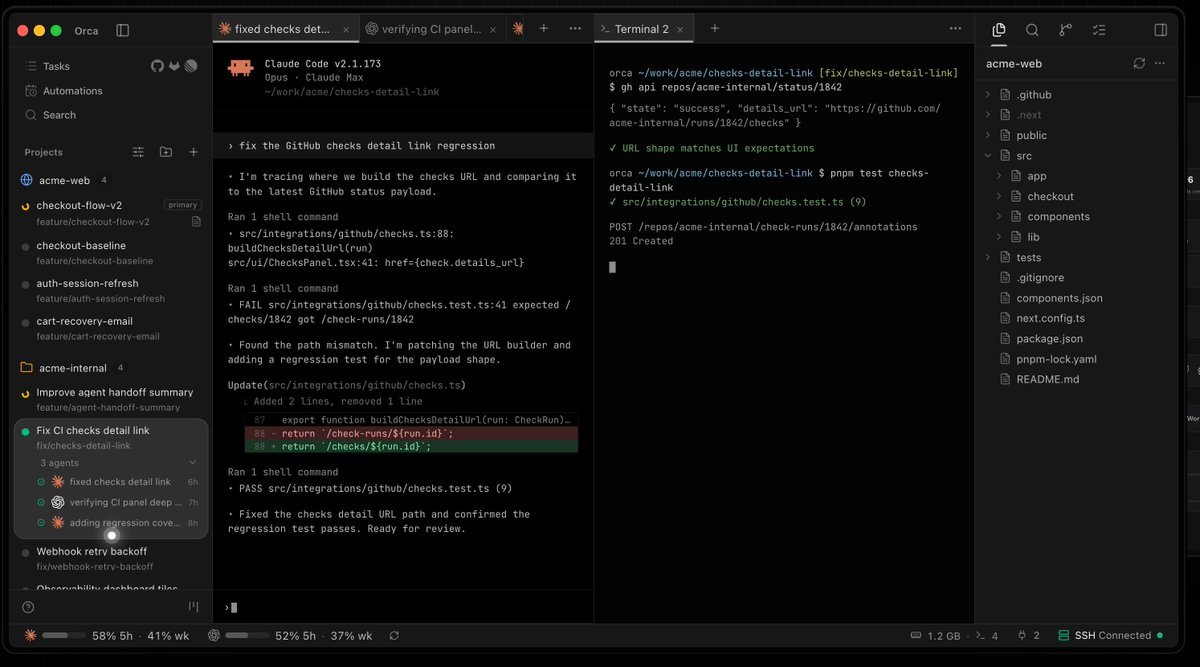Click SSH Connected status indicator

click(x=1111, y=635)
